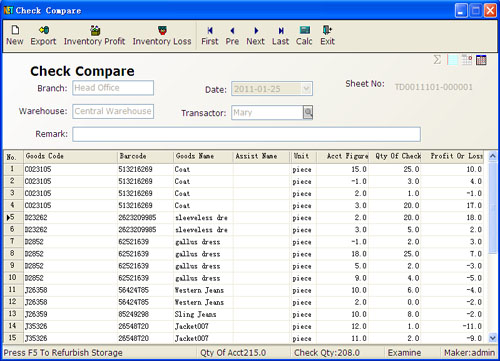Click the sigma sum icon
The height and width of the screenshot is (361, 500).
(x=437, y=60)
